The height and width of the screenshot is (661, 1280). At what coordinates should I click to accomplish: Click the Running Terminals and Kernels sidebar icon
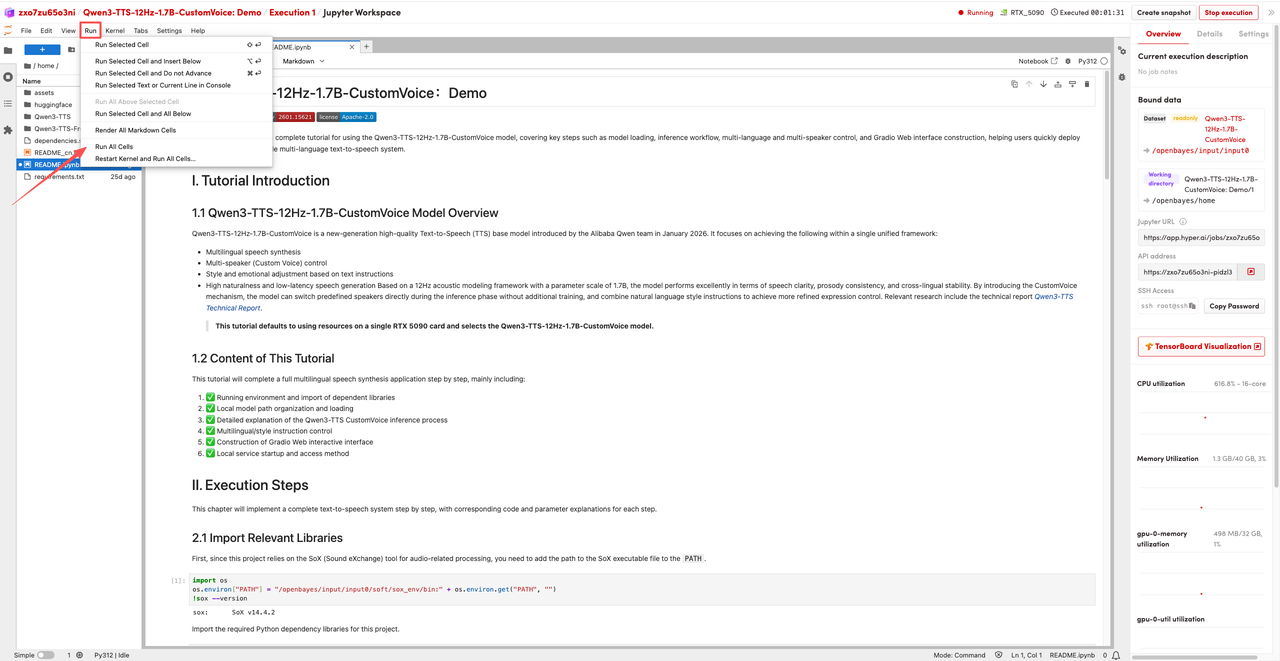click(x=8, y=77)
